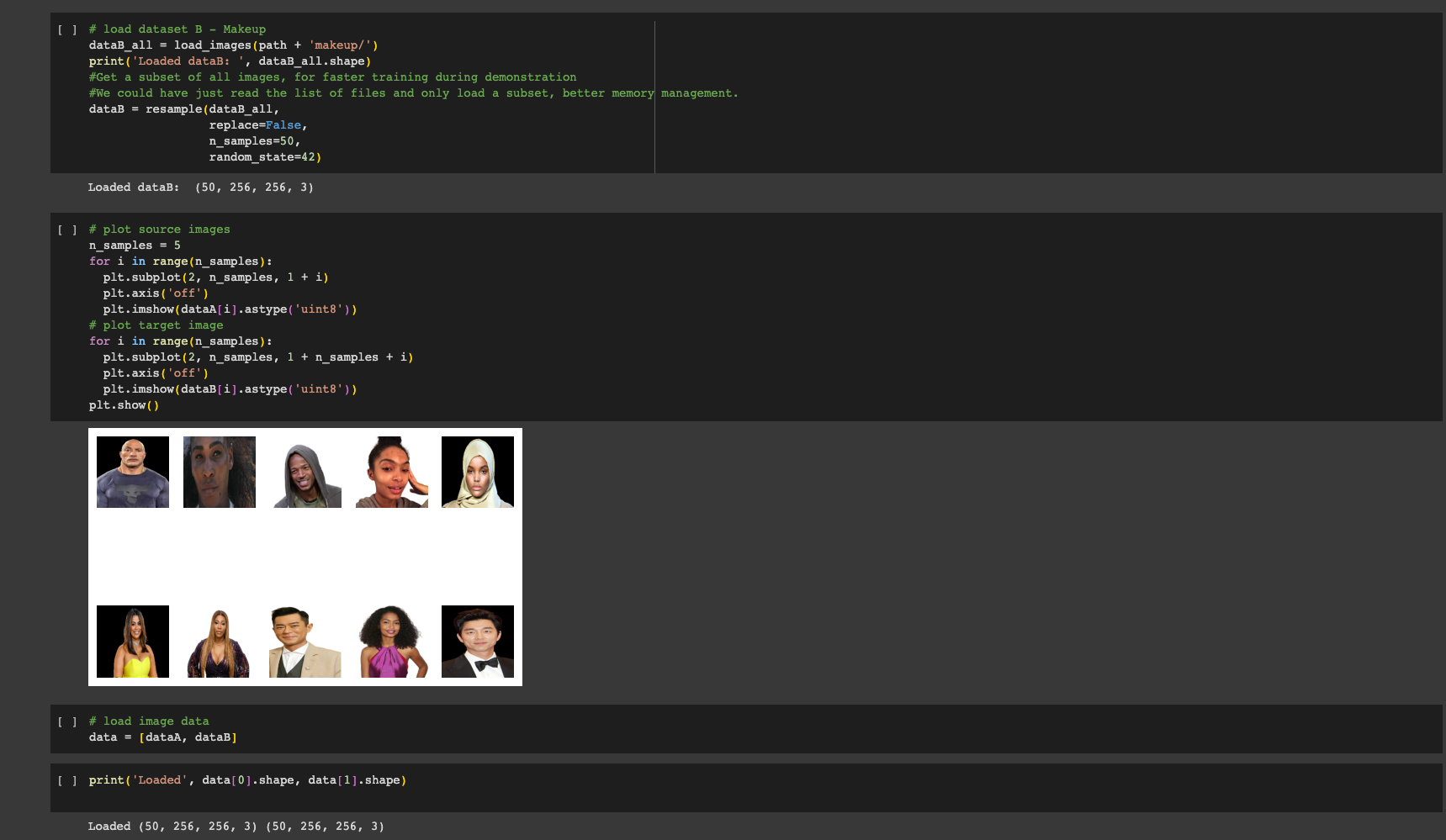Viewport: 1446px width, 840px height.
Task: Click the '# plot target image' comment line
Action: pyautogui.click(x=156, y=325)
